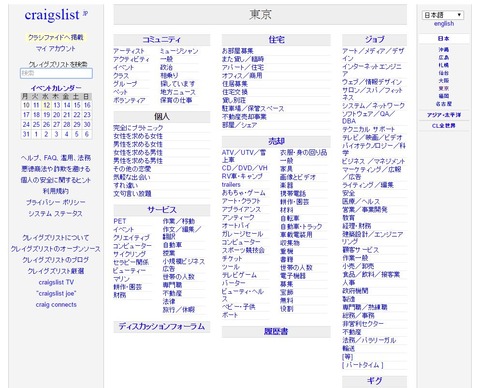Select 沖縄 in the Japan city list
Image resolution: width=480 pixels, height=388 pixels.
pyautogui.click(x=444, y=50)
